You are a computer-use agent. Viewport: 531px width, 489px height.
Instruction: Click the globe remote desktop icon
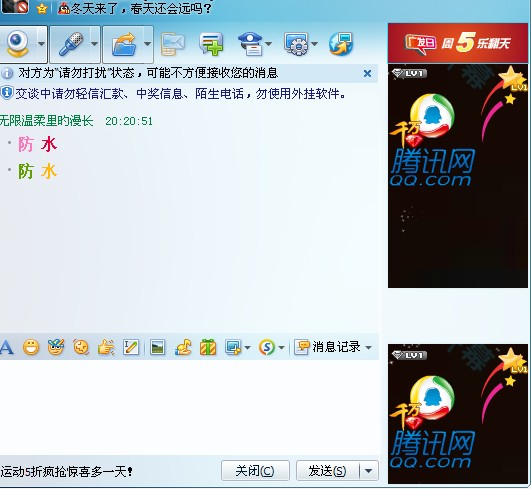(x=341, y=44)
